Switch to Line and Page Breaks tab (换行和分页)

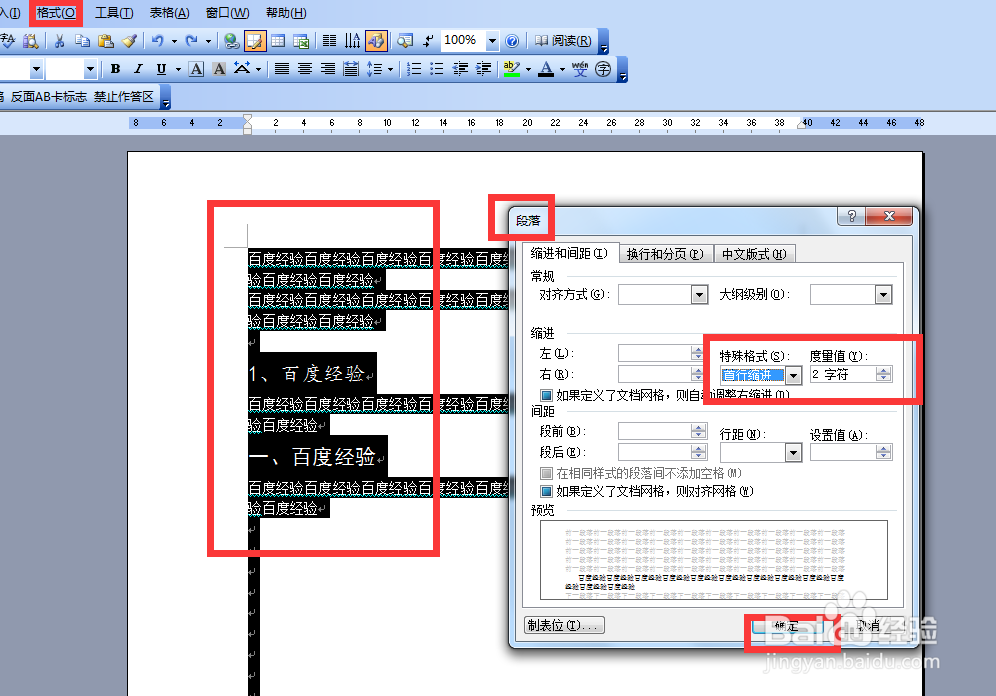[x=665, y=255]
